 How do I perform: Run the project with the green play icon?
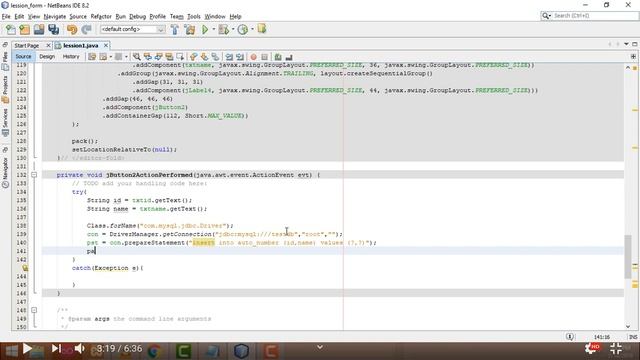205,29
